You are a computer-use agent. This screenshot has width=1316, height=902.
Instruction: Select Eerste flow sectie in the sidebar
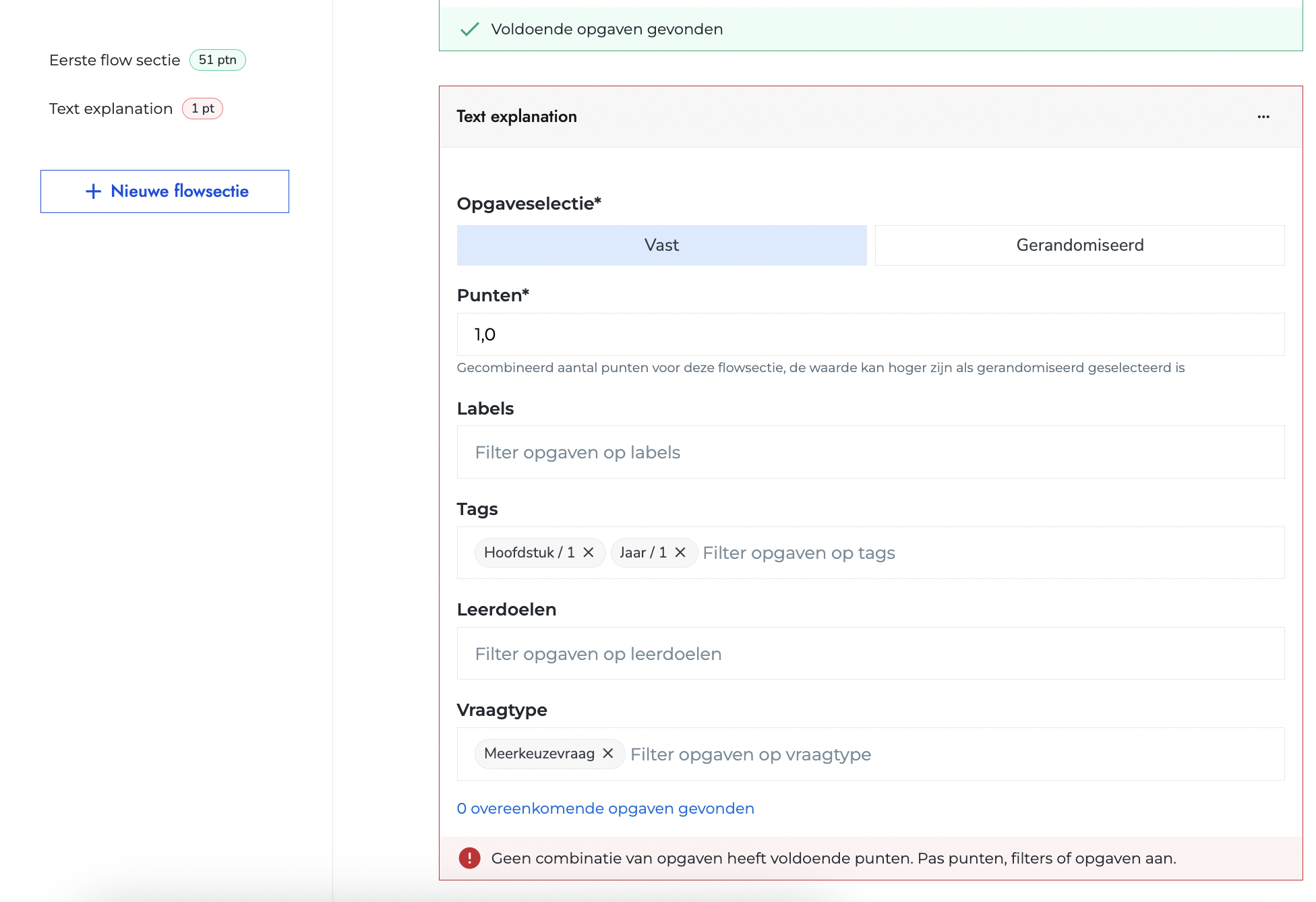point(113,59)
